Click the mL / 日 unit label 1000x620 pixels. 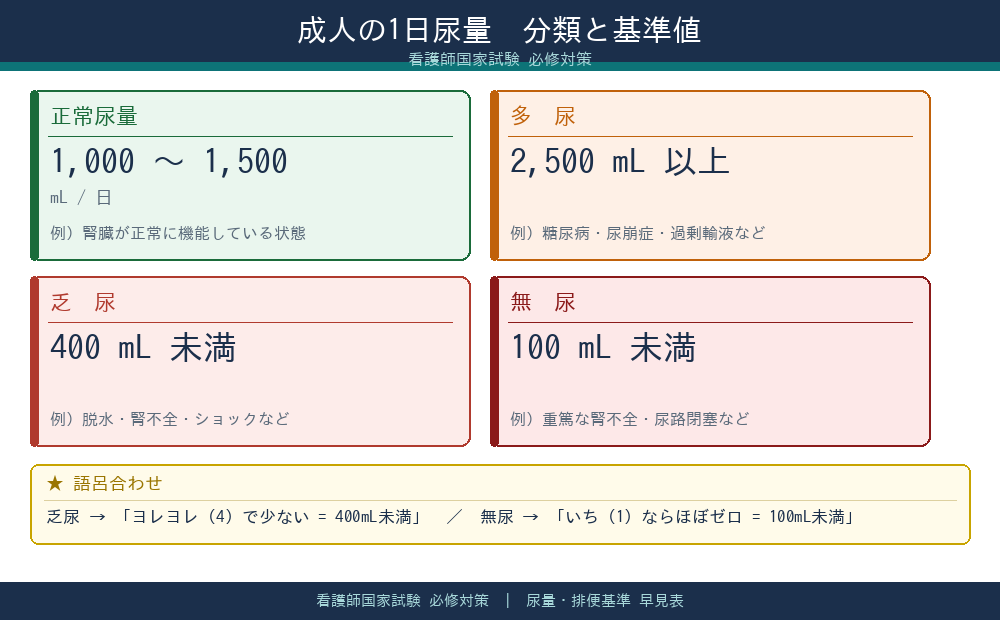pyautogui.click(x=81, y=198)
